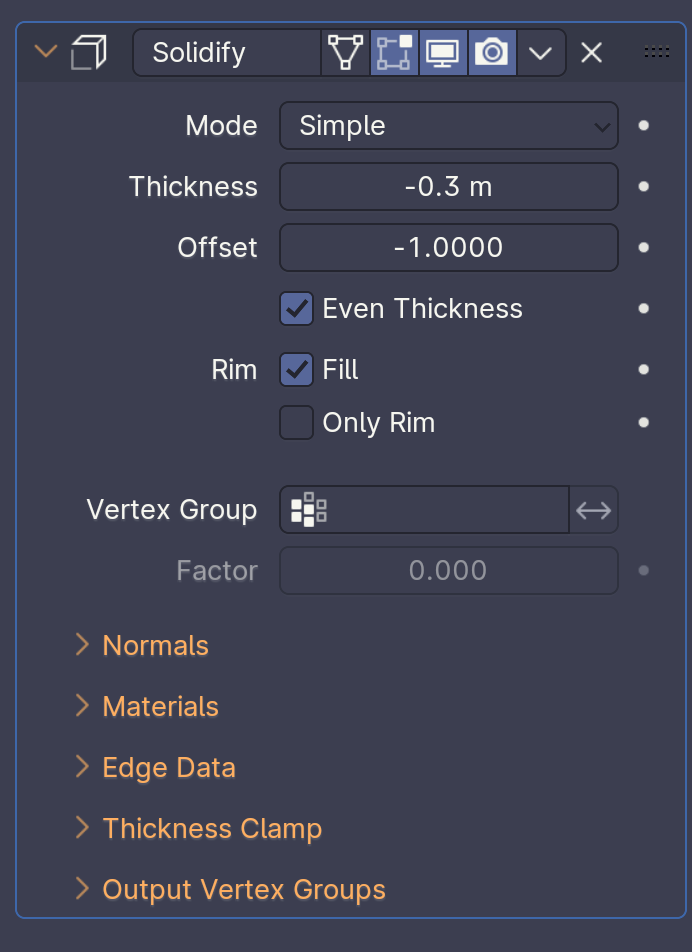Click the panel drag handle grip dots
692x952 pixels.
coord(657,52)
